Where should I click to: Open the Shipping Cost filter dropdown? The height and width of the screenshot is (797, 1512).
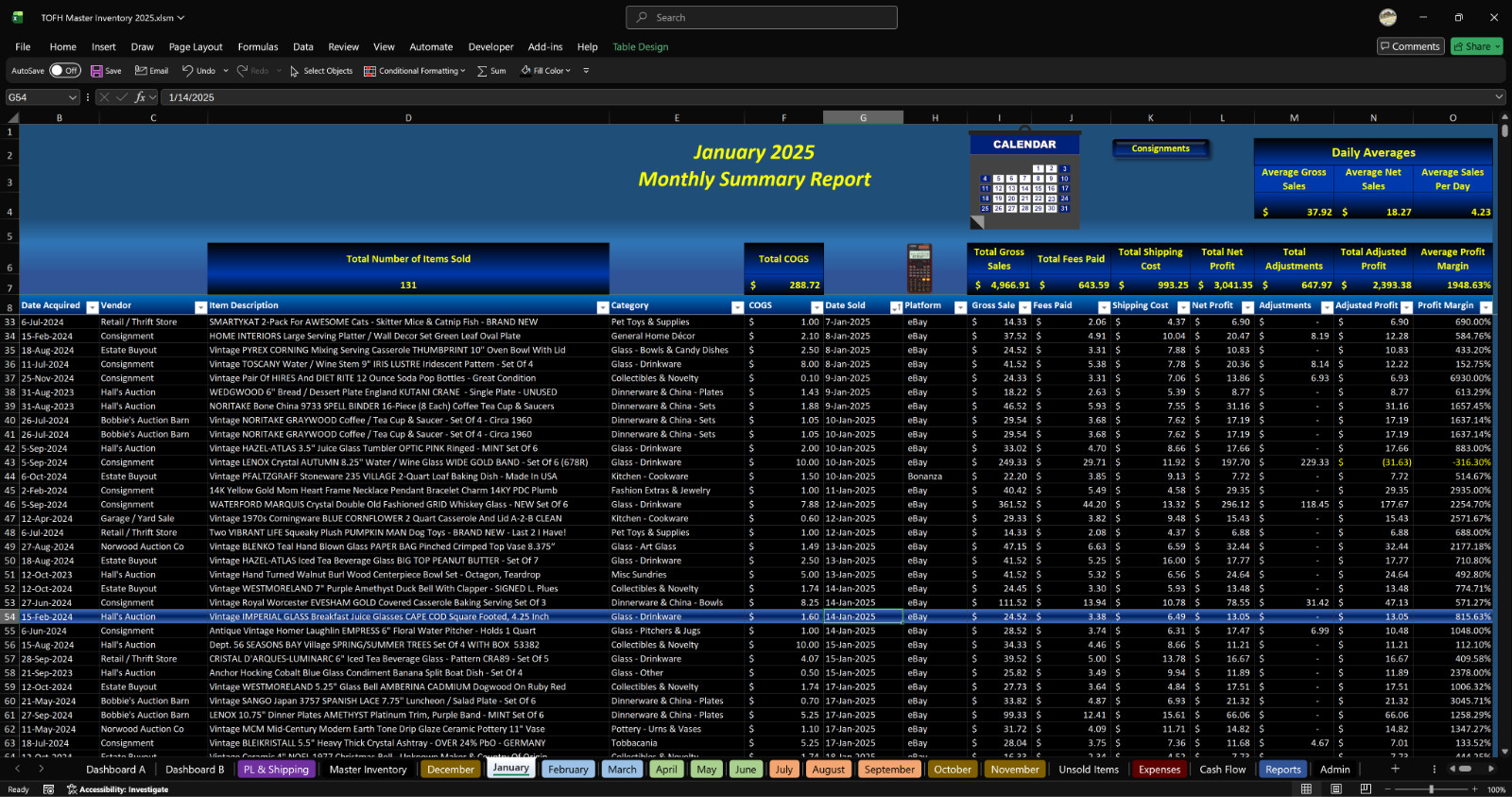1183,307
